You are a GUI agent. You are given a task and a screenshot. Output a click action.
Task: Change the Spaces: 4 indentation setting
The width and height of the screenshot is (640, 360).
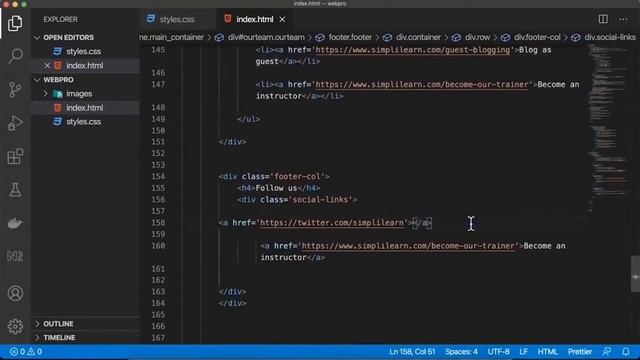(461, 352)
